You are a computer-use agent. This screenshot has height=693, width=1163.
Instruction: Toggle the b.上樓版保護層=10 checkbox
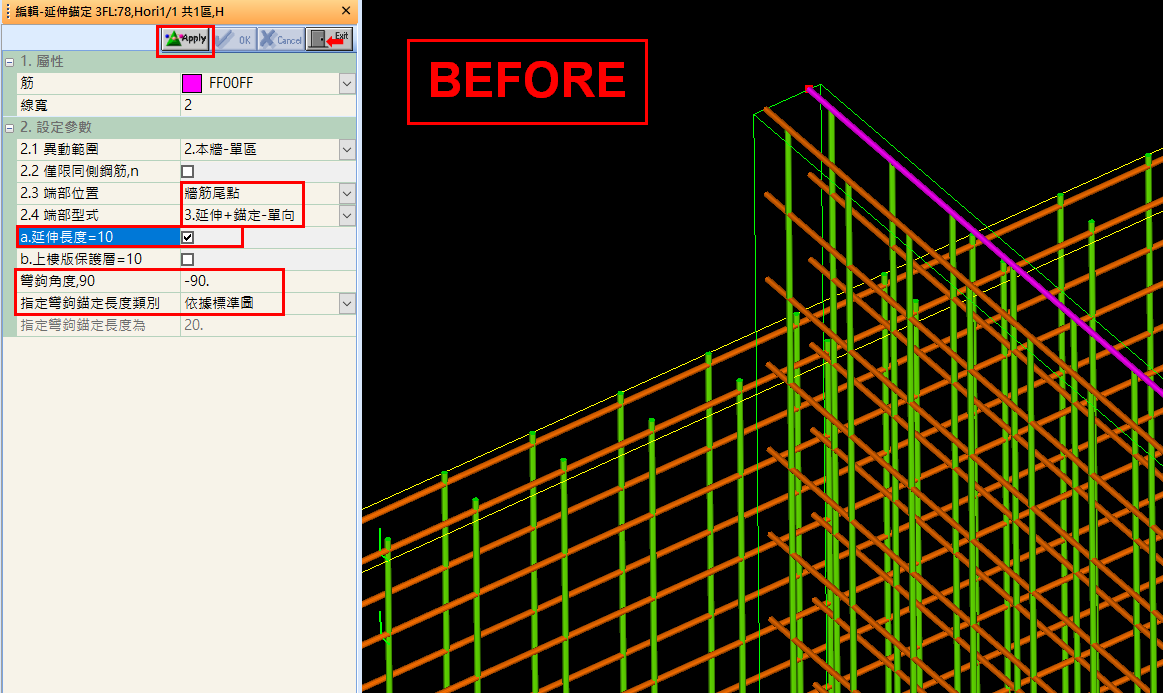click(188, 260)
